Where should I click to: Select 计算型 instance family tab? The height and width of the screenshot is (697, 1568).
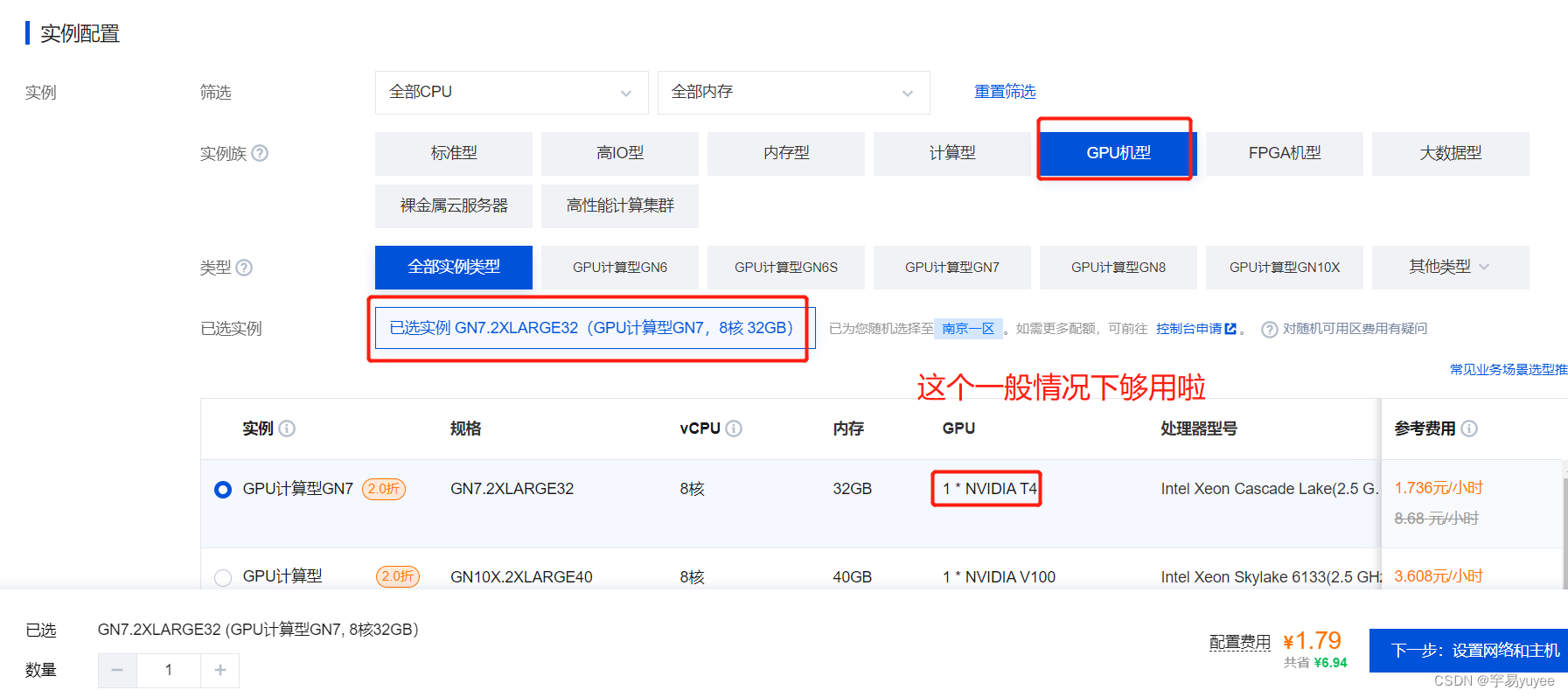point(952,154)
